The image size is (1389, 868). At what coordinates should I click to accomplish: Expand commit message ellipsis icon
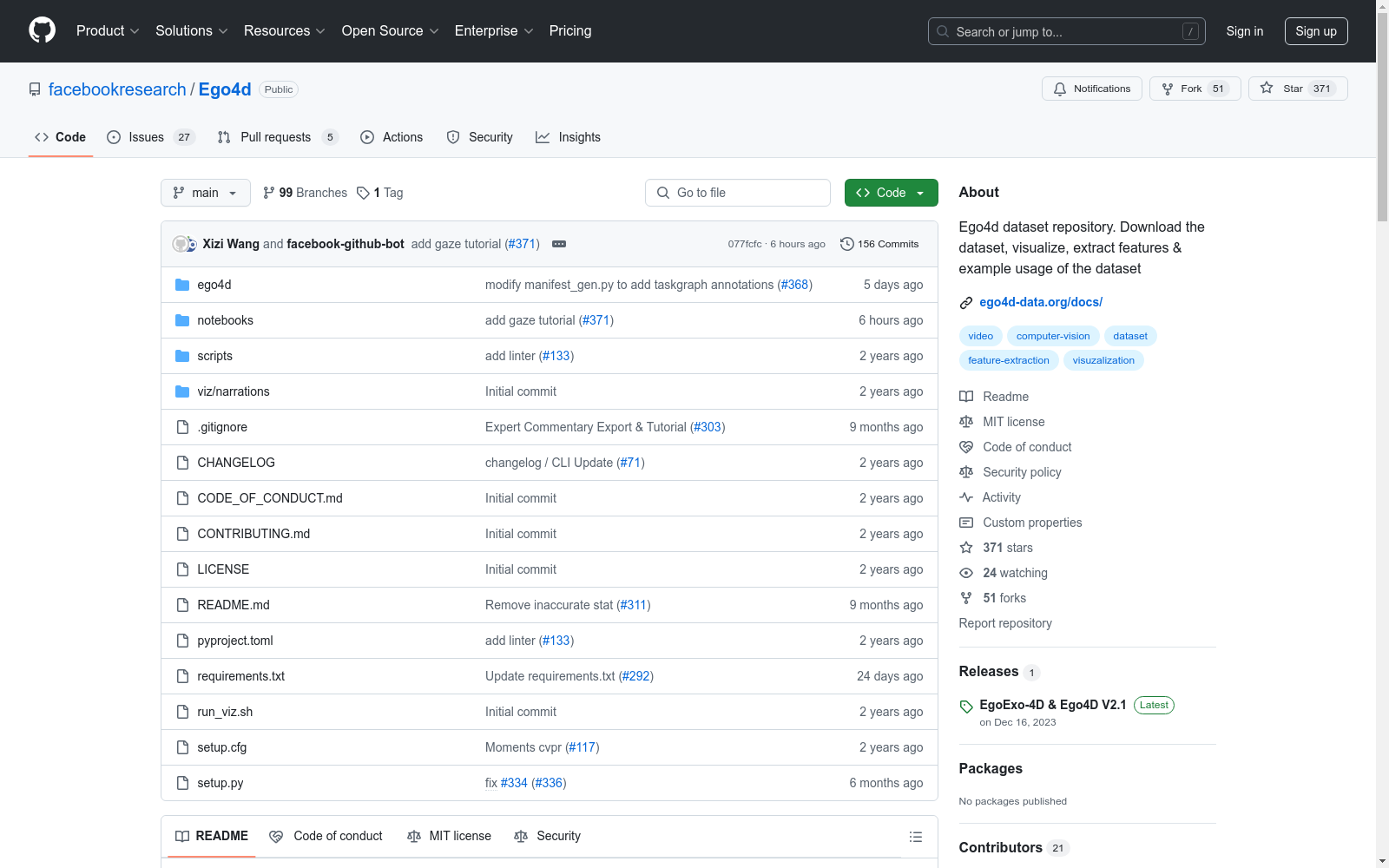pyautogui.click(x=559, y=244)
